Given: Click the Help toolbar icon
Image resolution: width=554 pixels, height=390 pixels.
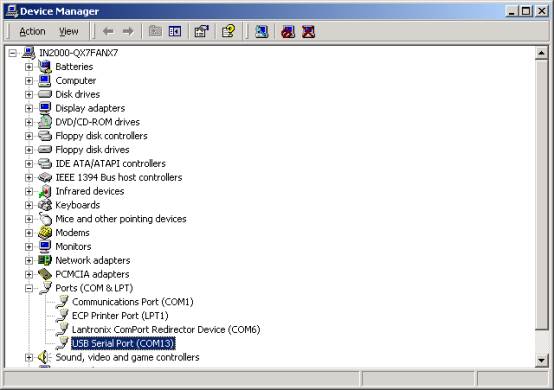Looking at the screenshot, I should click(x=229, y=31).
